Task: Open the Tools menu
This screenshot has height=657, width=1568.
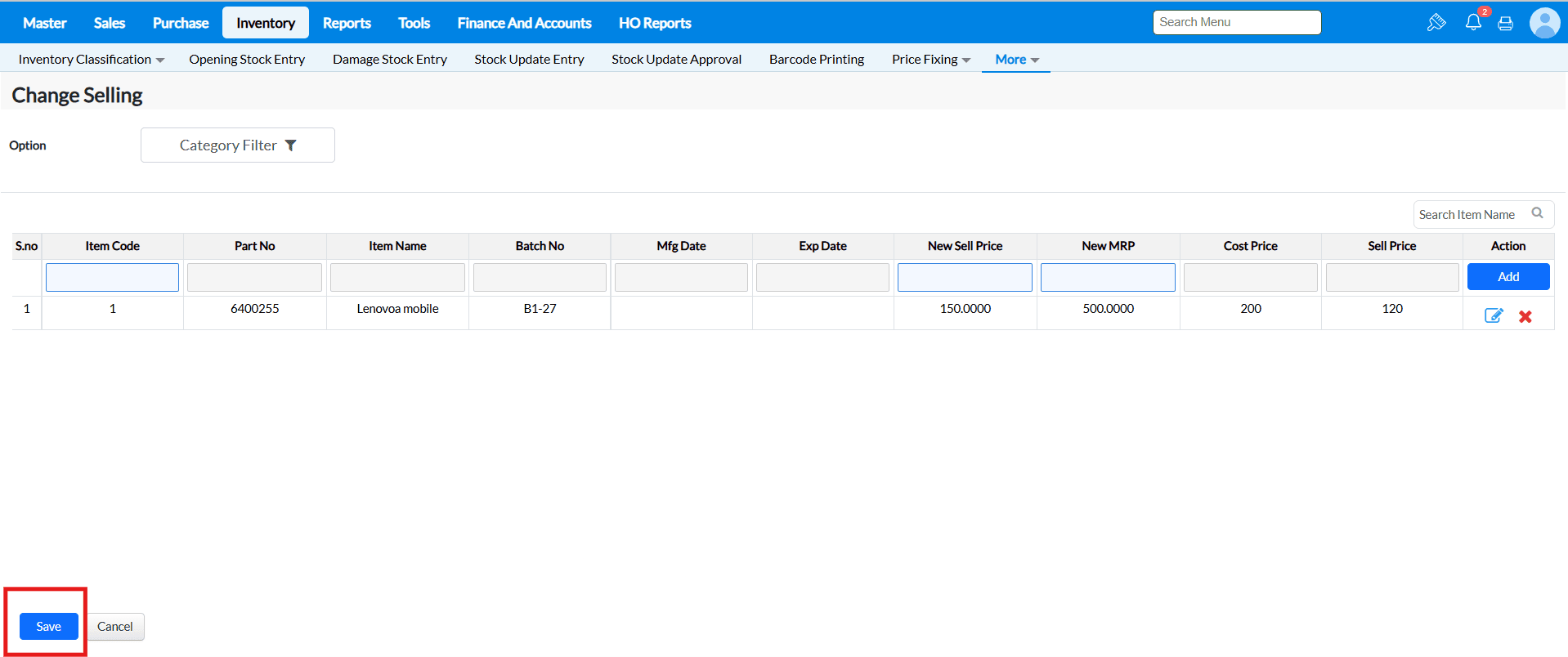Action: coord(414,23)
